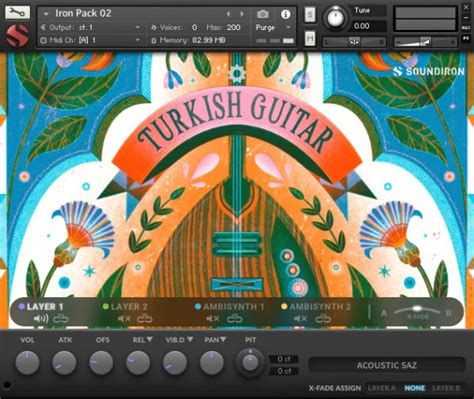Toggle Ambisynth 1 link icon
Viewport: 474px width, 399px height.
(235, 319)
